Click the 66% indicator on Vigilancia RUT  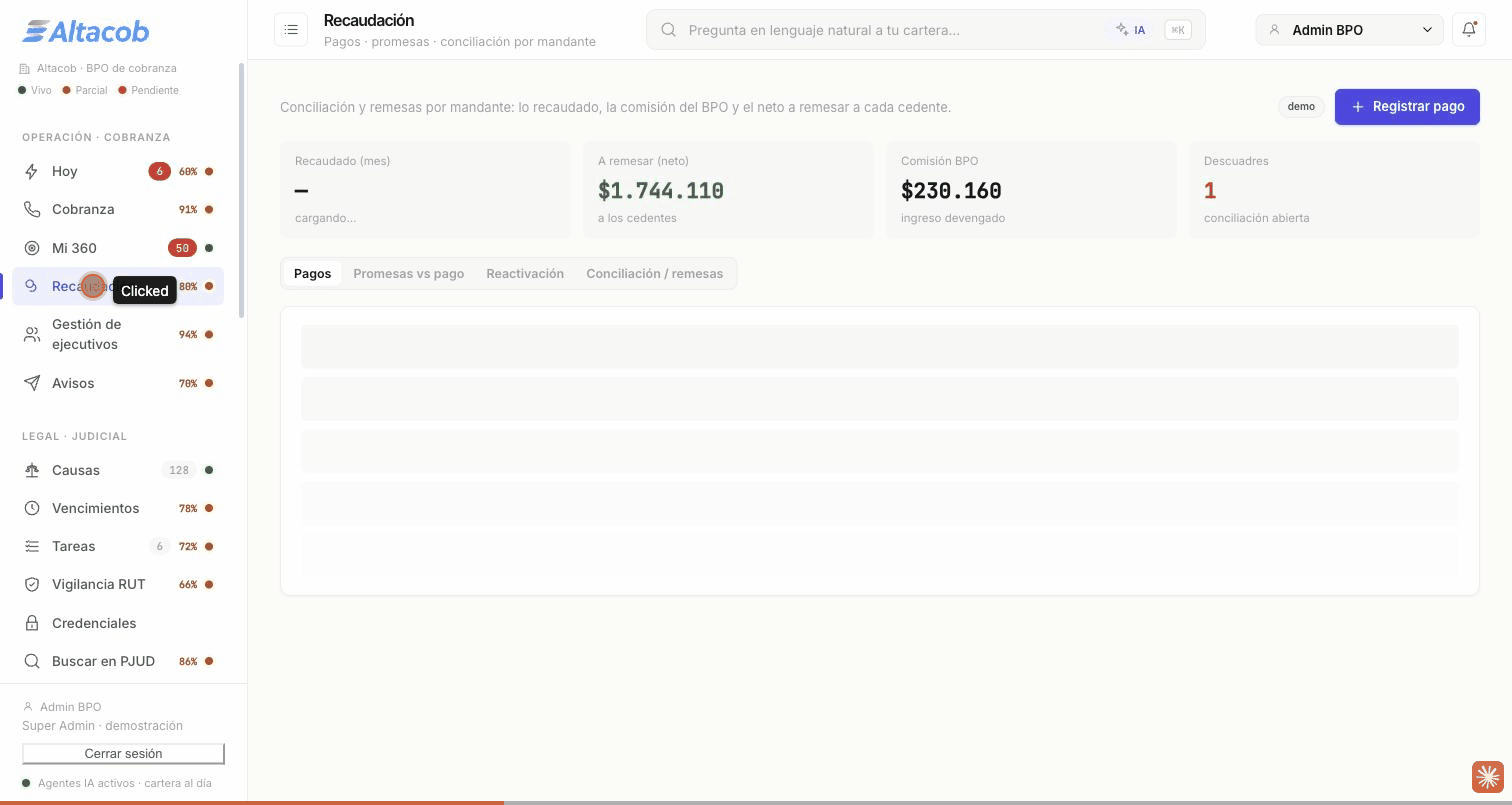[188, 584]
